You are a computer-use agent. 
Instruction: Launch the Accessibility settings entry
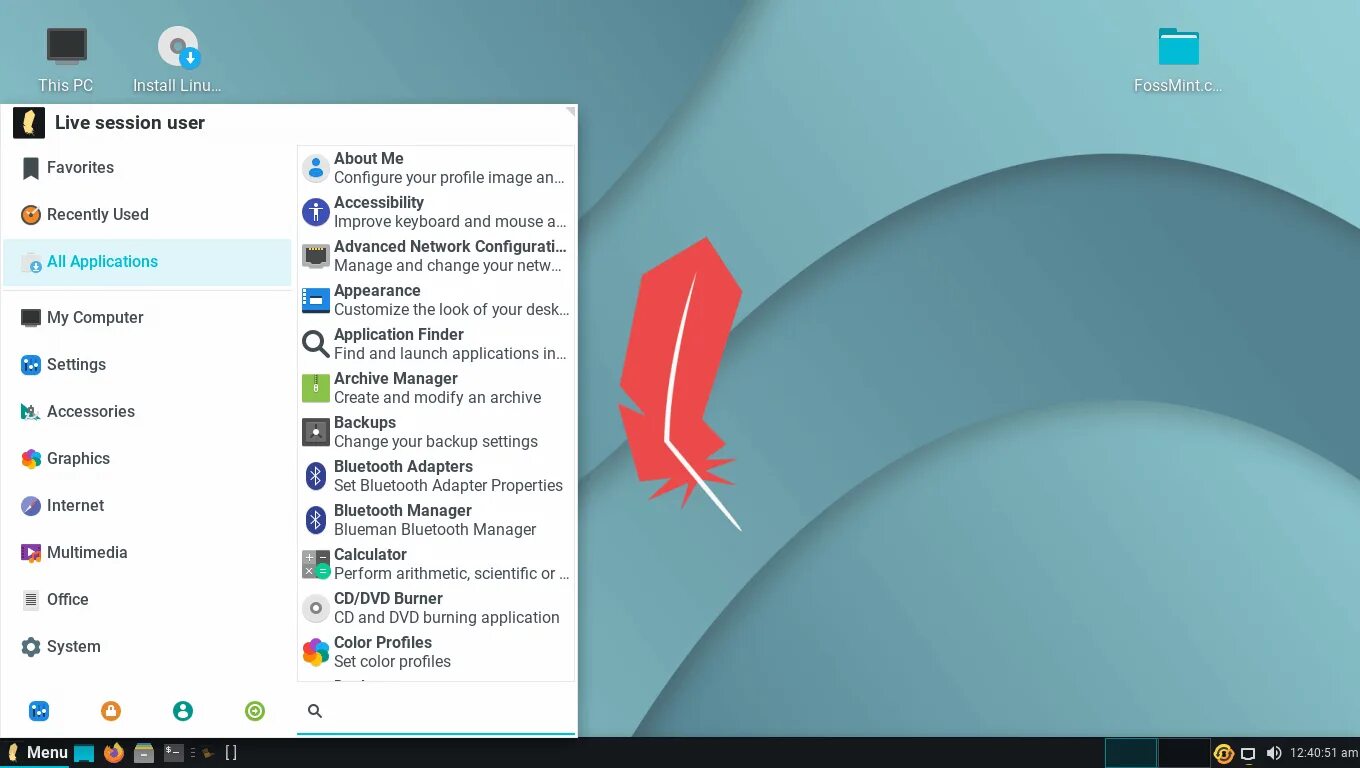(436, 212)
